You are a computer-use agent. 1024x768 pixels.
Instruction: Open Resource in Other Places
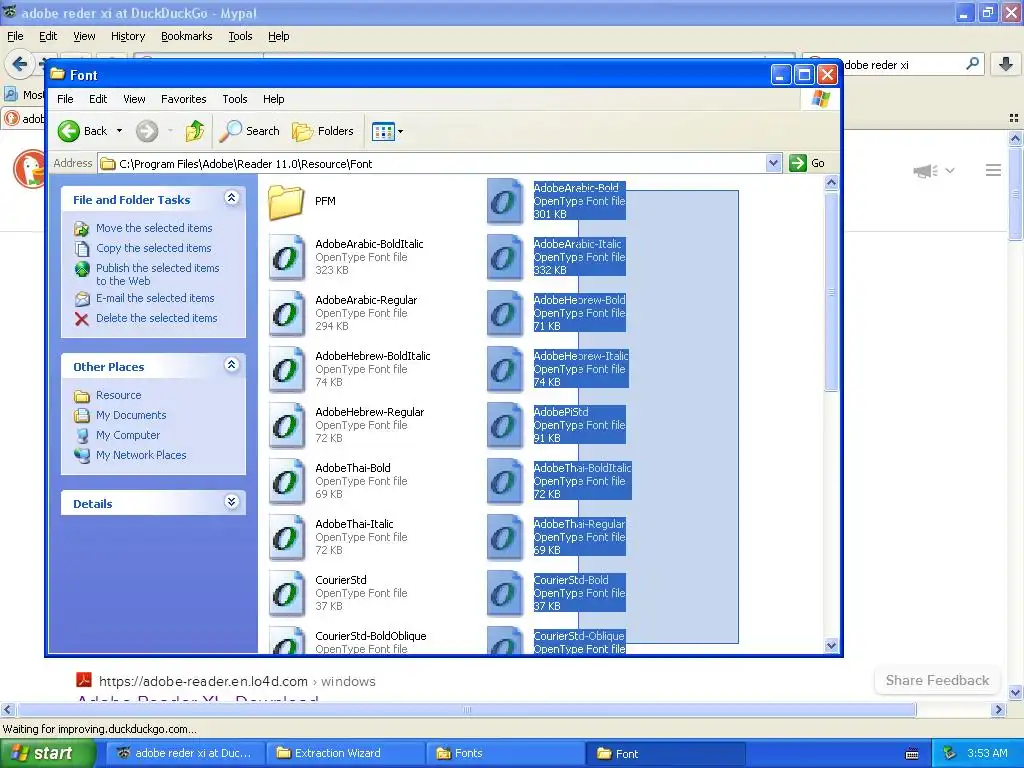118,395
